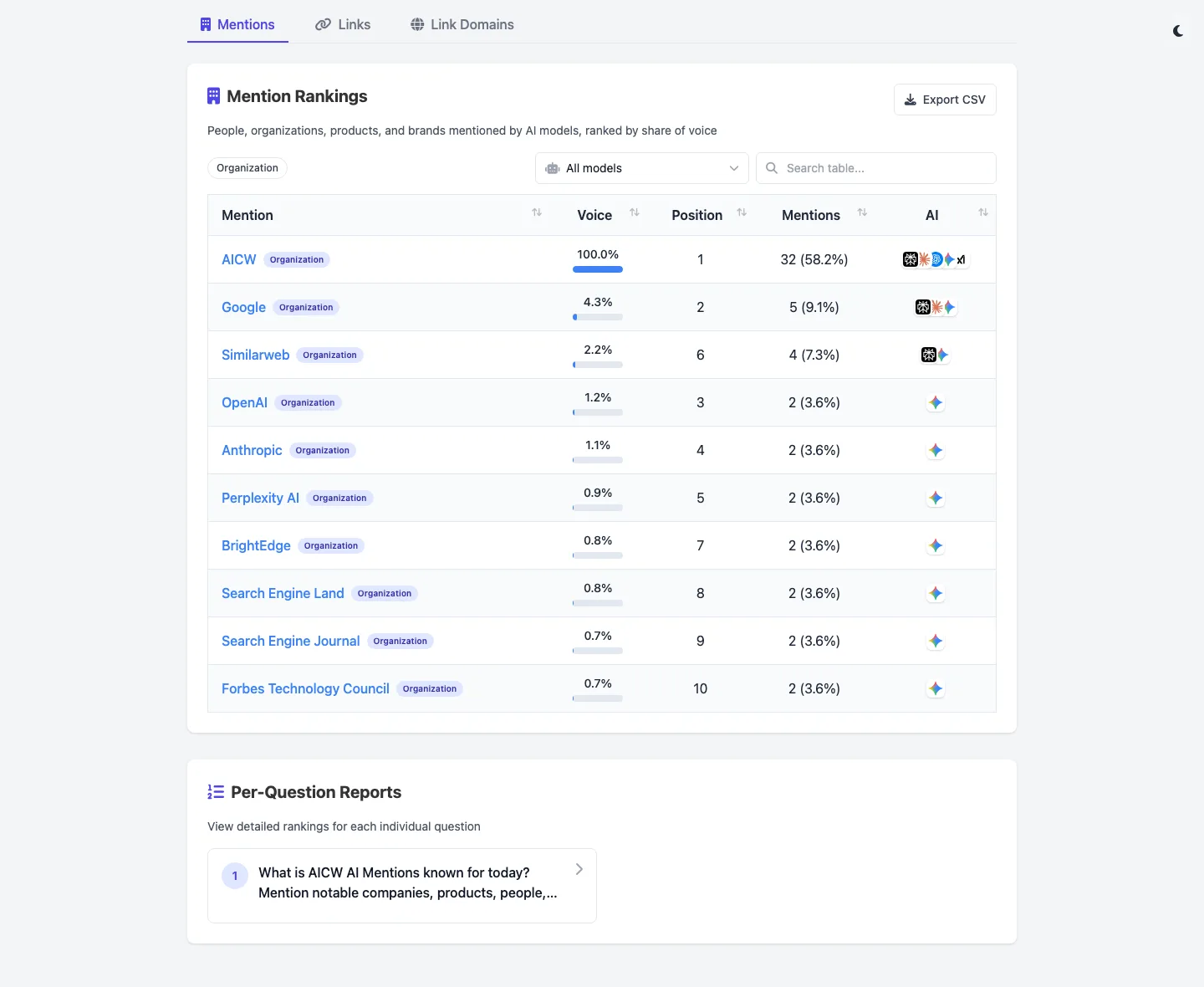The image size is (1204, 987).
Task: Click Gemini icon in Forbes Technology Council row
Action: tap(936, 688)
